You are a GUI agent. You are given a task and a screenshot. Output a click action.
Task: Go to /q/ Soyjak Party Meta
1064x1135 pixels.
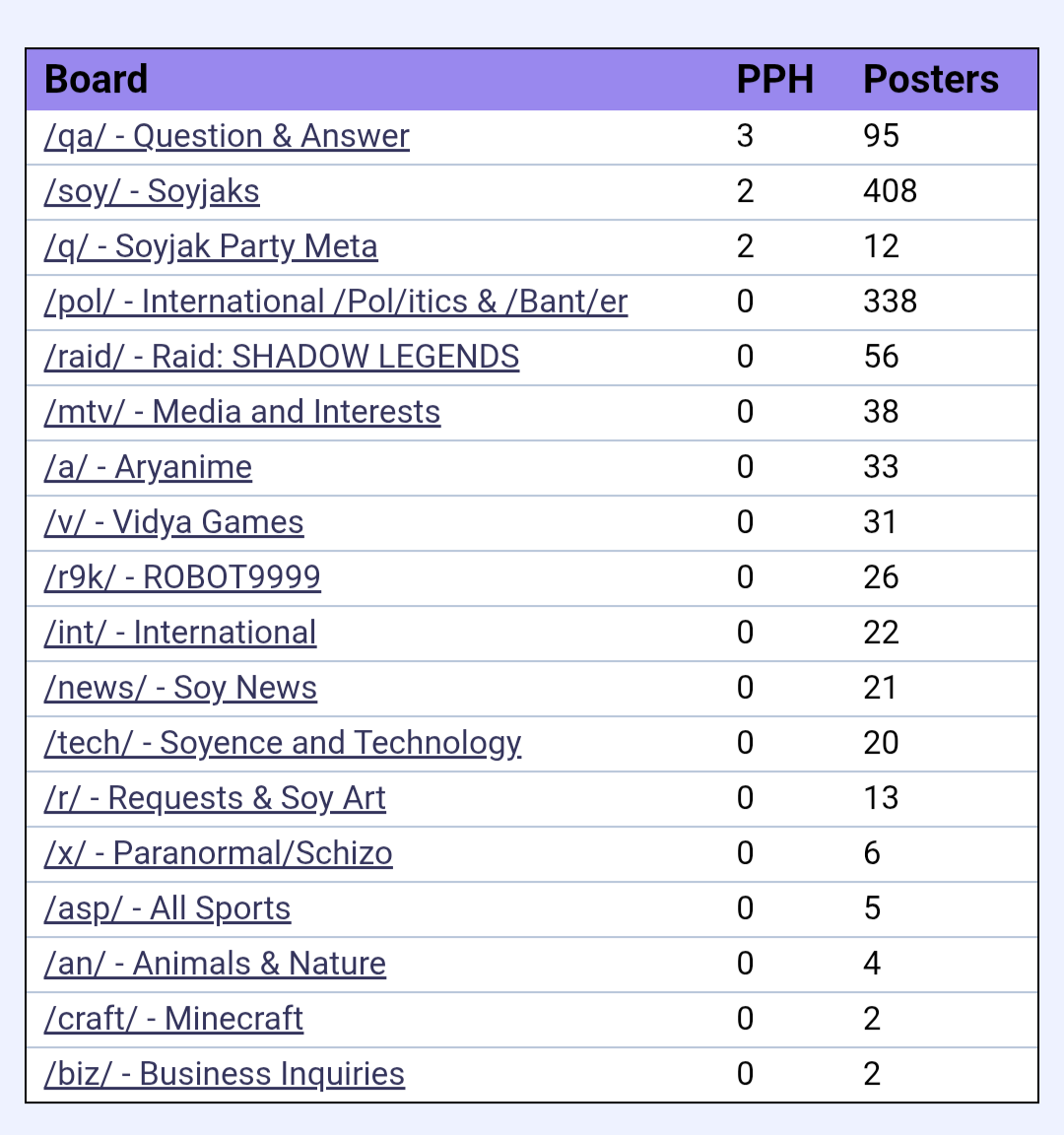click(211, 246)
